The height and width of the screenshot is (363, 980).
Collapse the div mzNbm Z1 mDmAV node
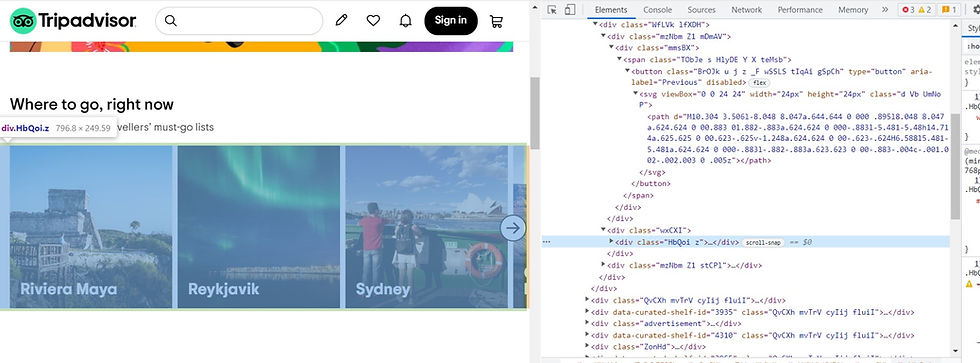(603, 36)
